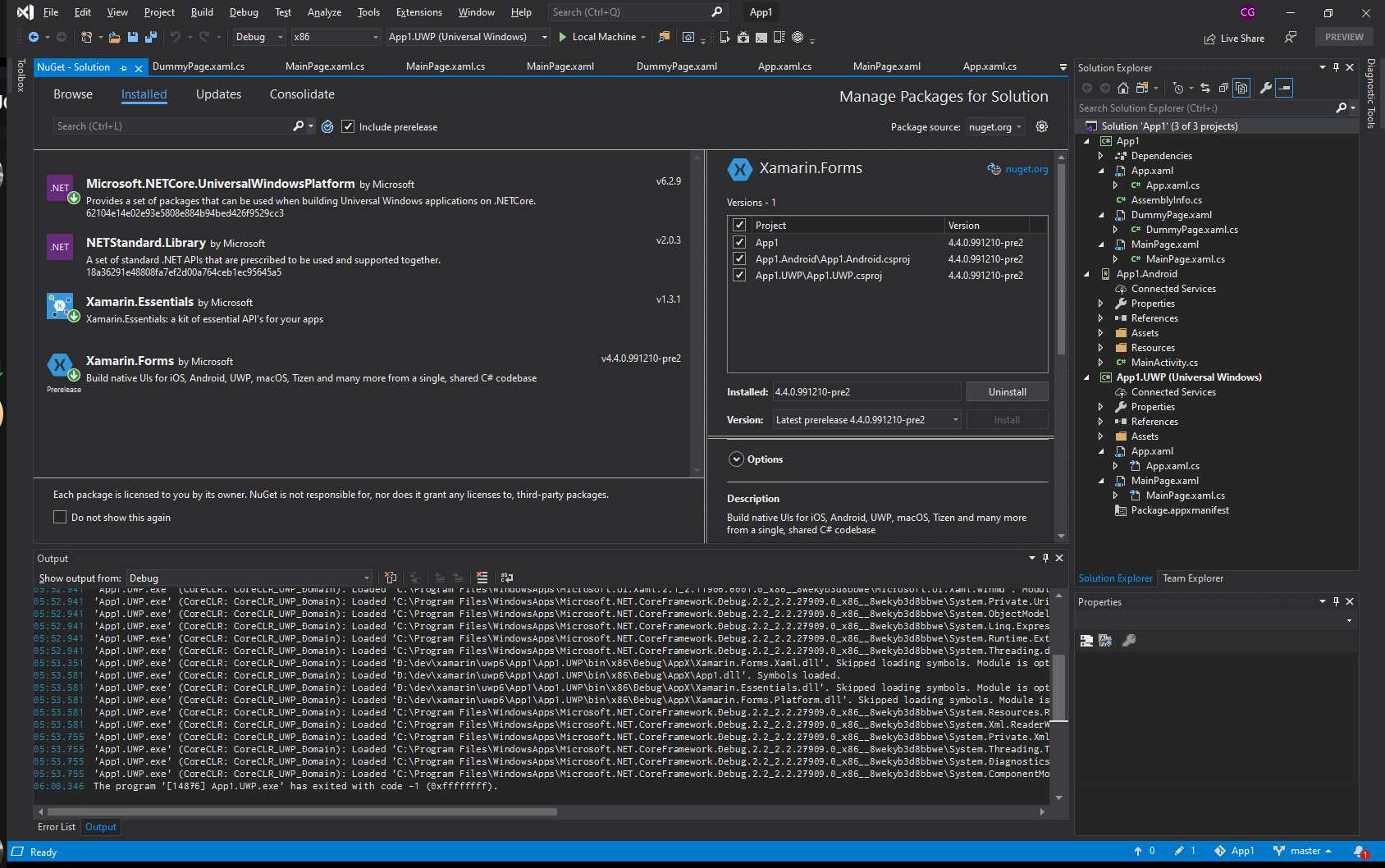Click the Save All toolbar icon
Image resolution: width=1385 pixels, height=868 pixels.
click(x=150, y=37)
